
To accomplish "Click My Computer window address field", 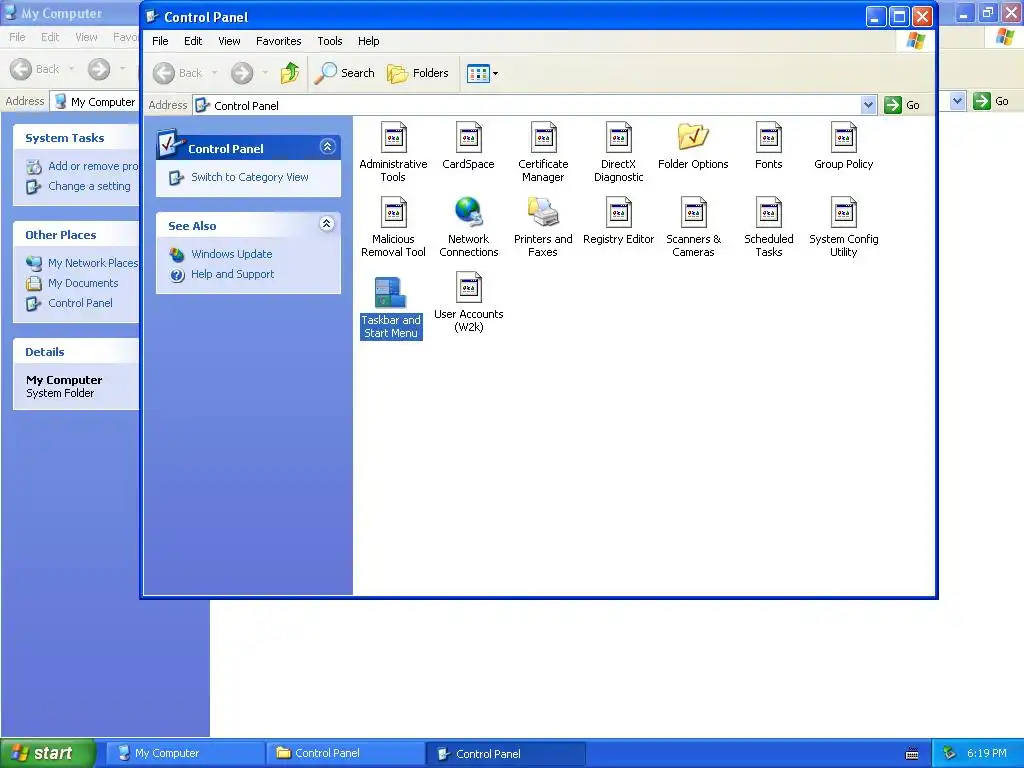I will [x=95, y=102].
